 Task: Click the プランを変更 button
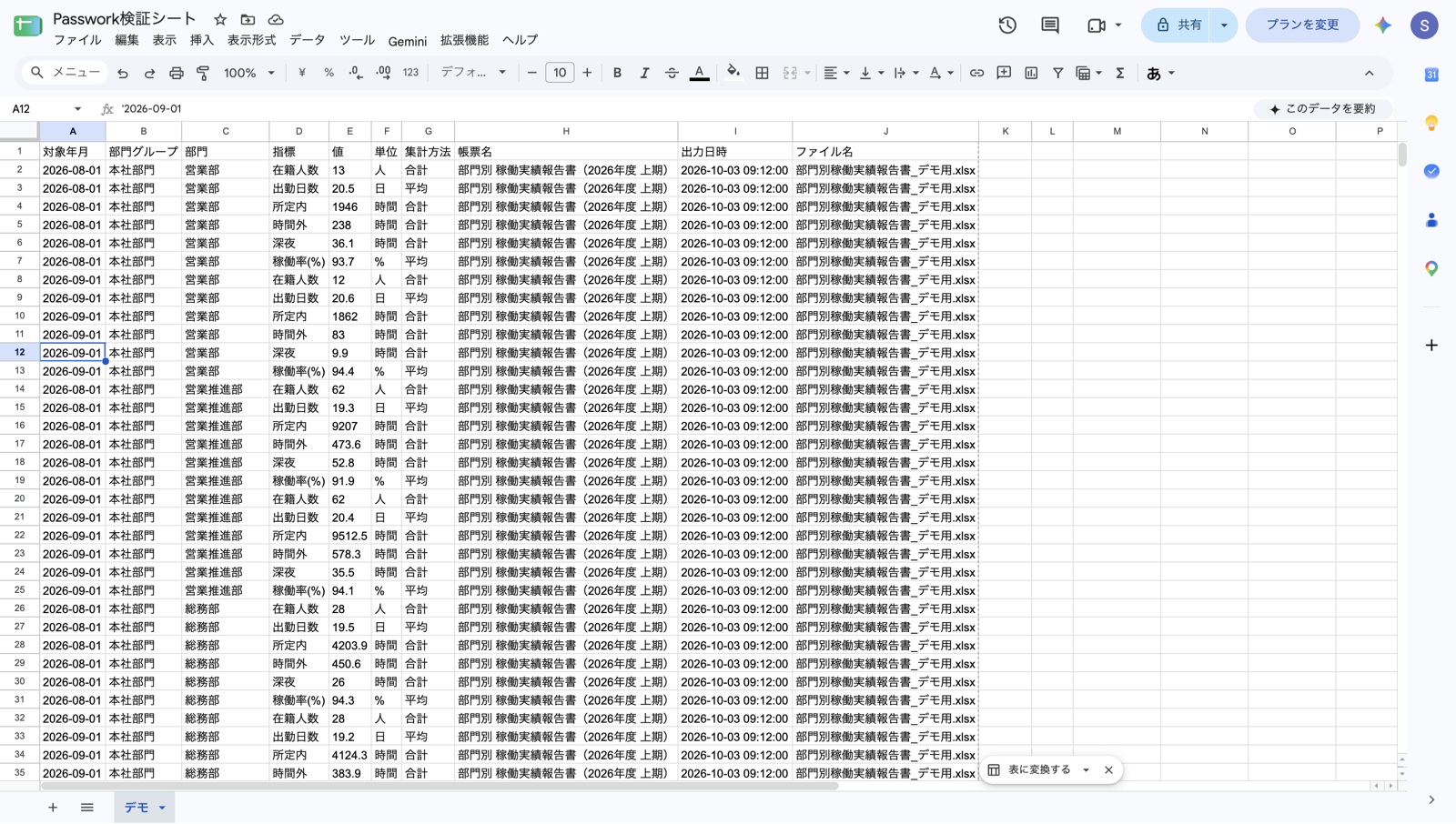point(1302,25)
